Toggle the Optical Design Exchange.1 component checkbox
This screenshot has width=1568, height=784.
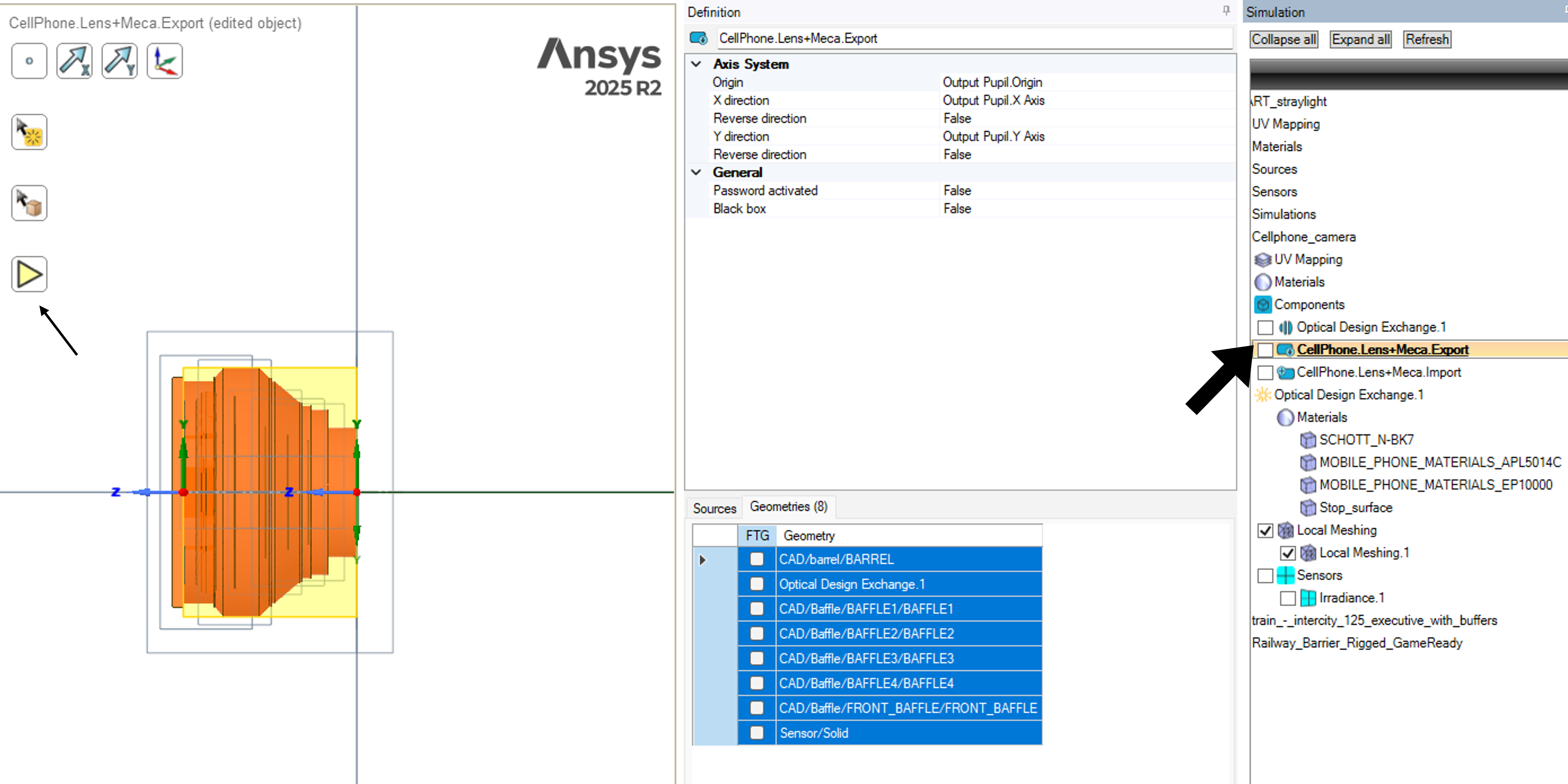coord(1265,327)
